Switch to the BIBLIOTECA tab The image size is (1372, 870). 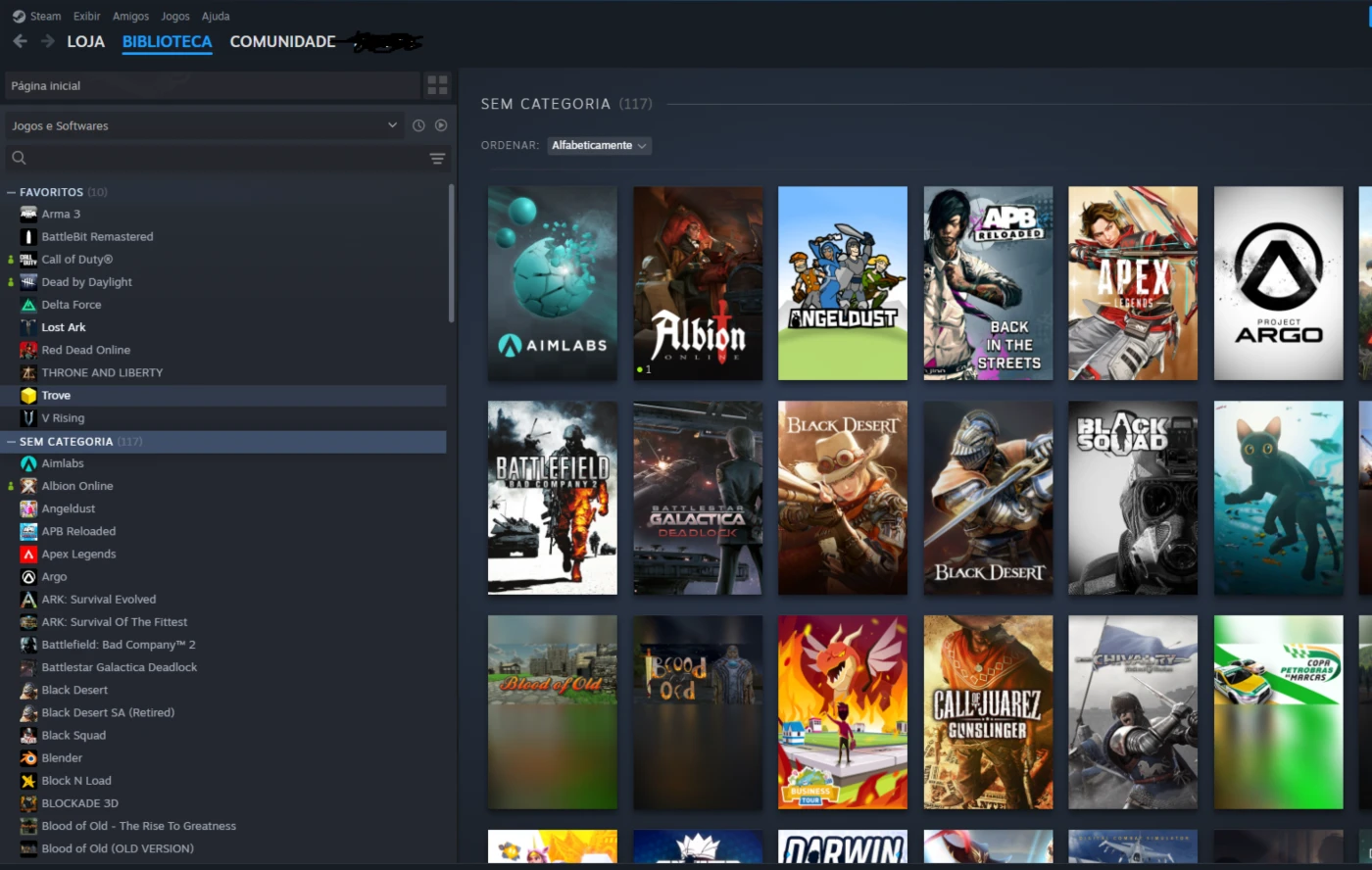[x=167, y=41]
